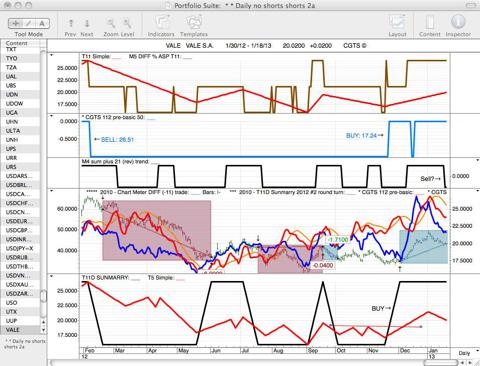Select VALE in the symbol list
The width and height of the screenshot is (480, 366).
click(x=21, y=330)
